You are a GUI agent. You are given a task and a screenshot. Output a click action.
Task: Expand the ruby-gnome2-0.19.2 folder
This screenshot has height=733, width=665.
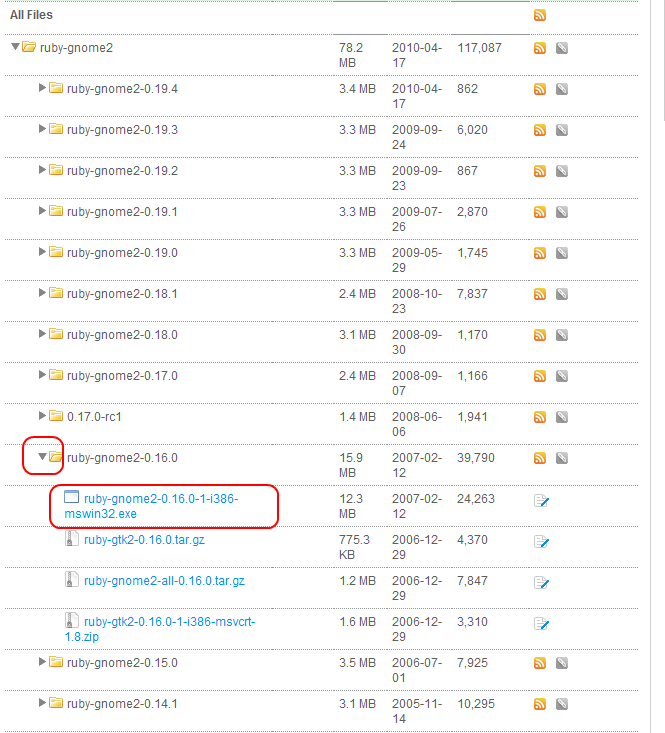click(x=42, y=170)
